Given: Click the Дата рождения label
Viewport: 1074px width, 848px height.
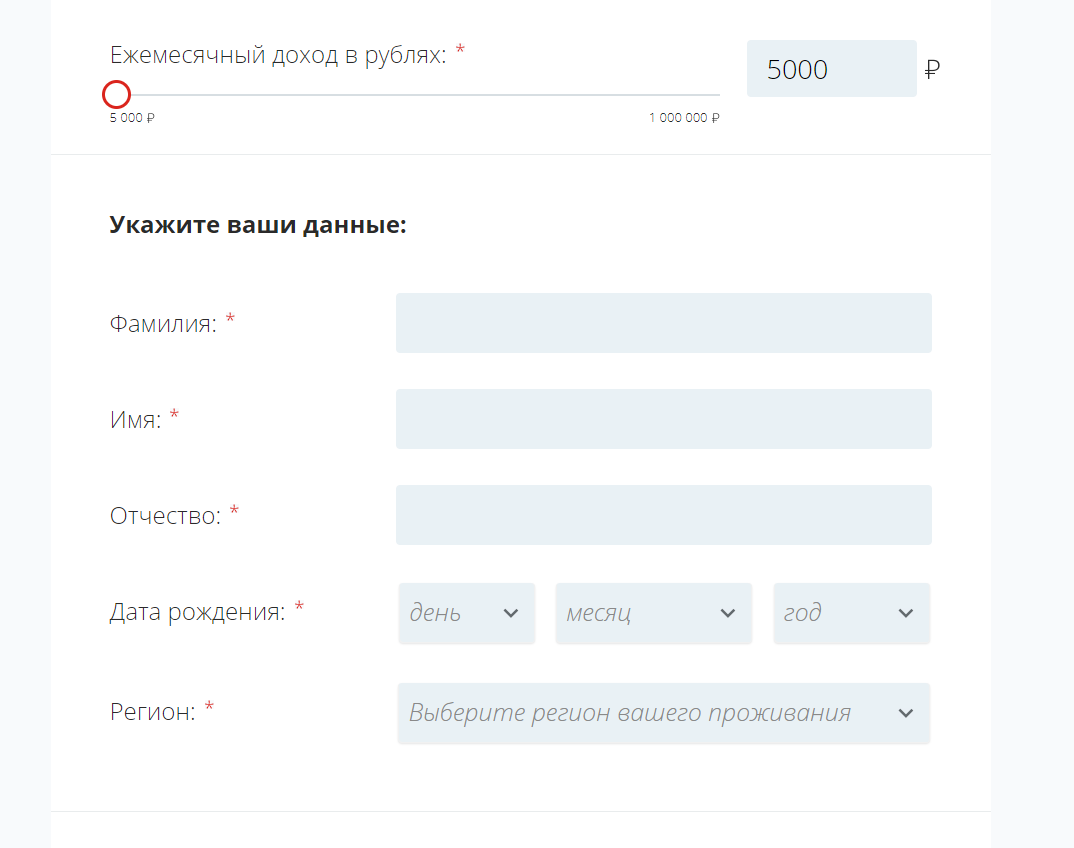Looking at the screenshot, I should click(x=197, y=612).
